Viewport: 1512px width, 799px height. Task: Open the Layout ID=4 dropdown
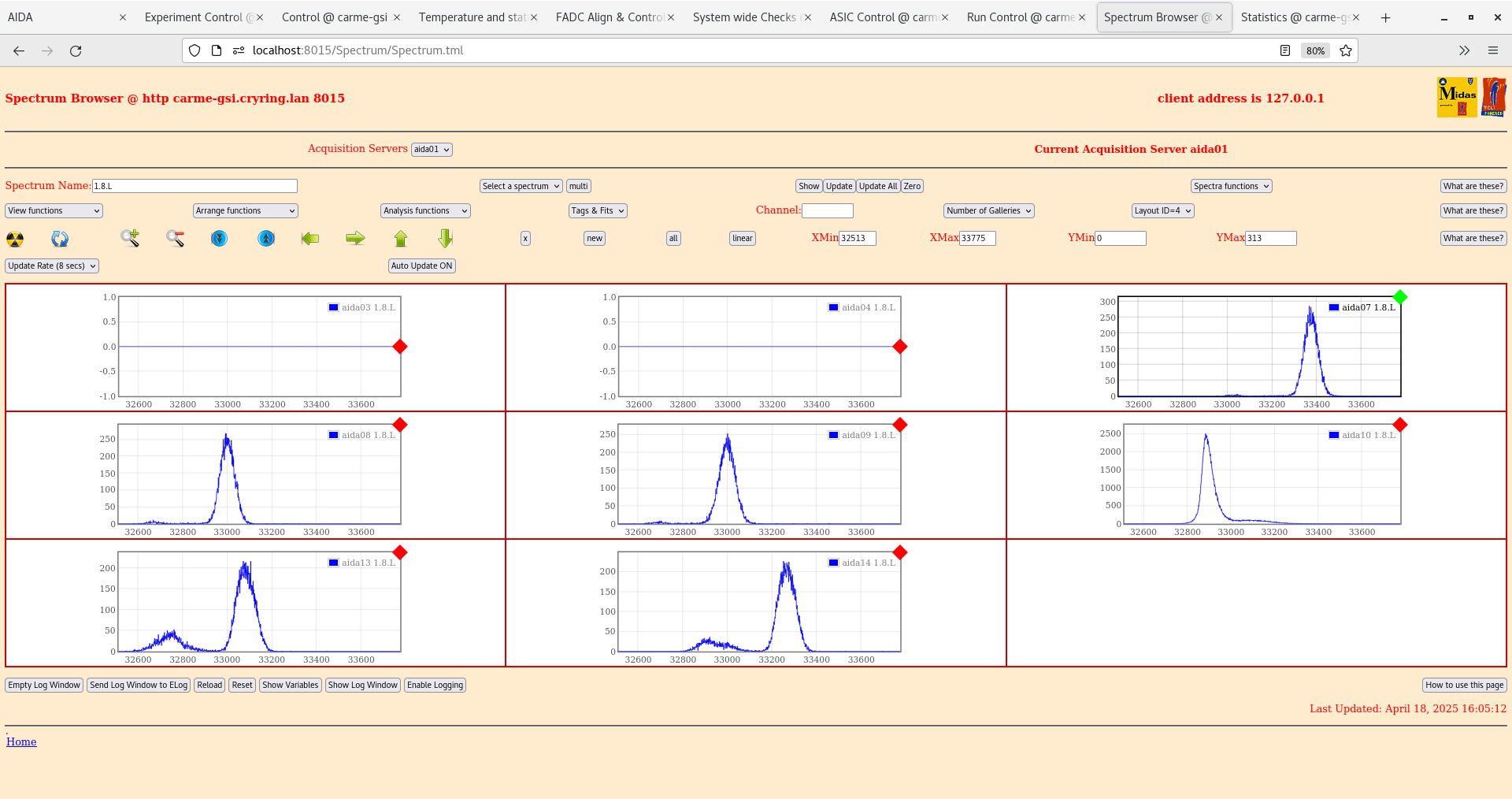point(1163,210)
